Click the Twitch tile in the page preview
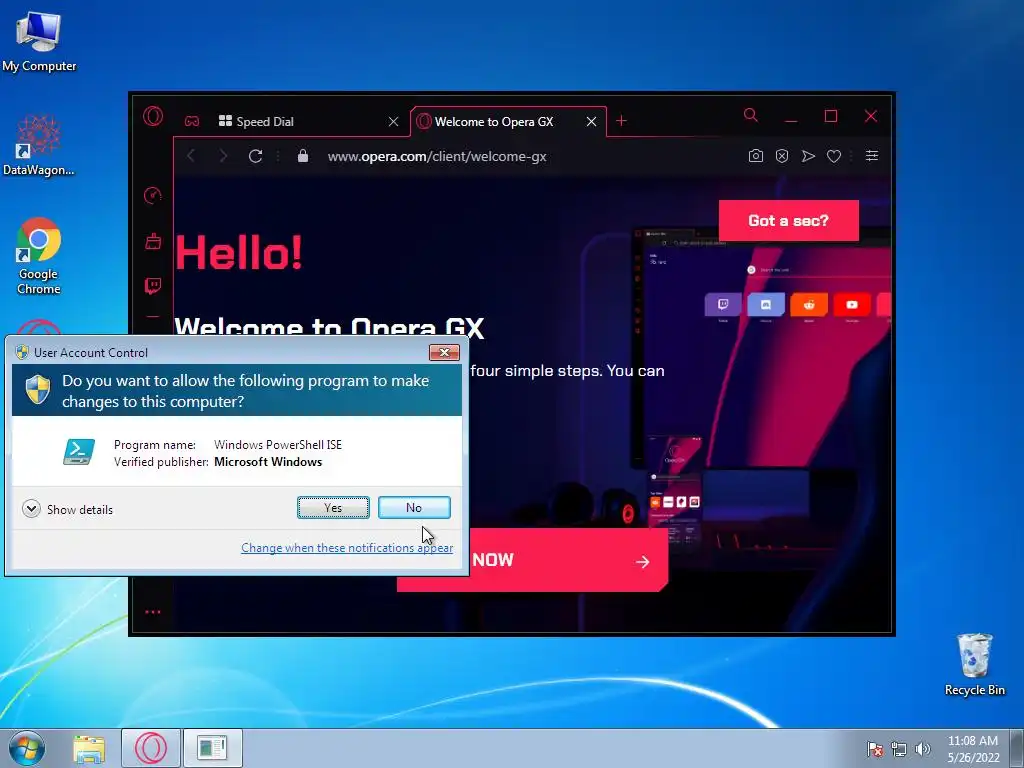 pyautogui.click(x=723, y=304)
